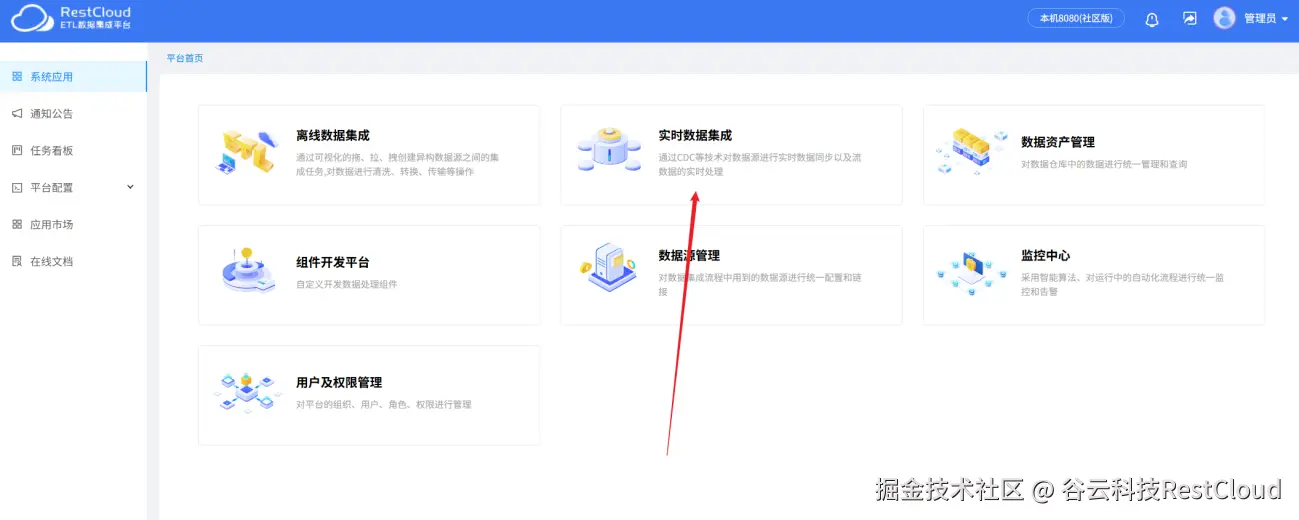Open the 用户及权限管理 title
1299x520 pixels.
click(x=339, y=383)
